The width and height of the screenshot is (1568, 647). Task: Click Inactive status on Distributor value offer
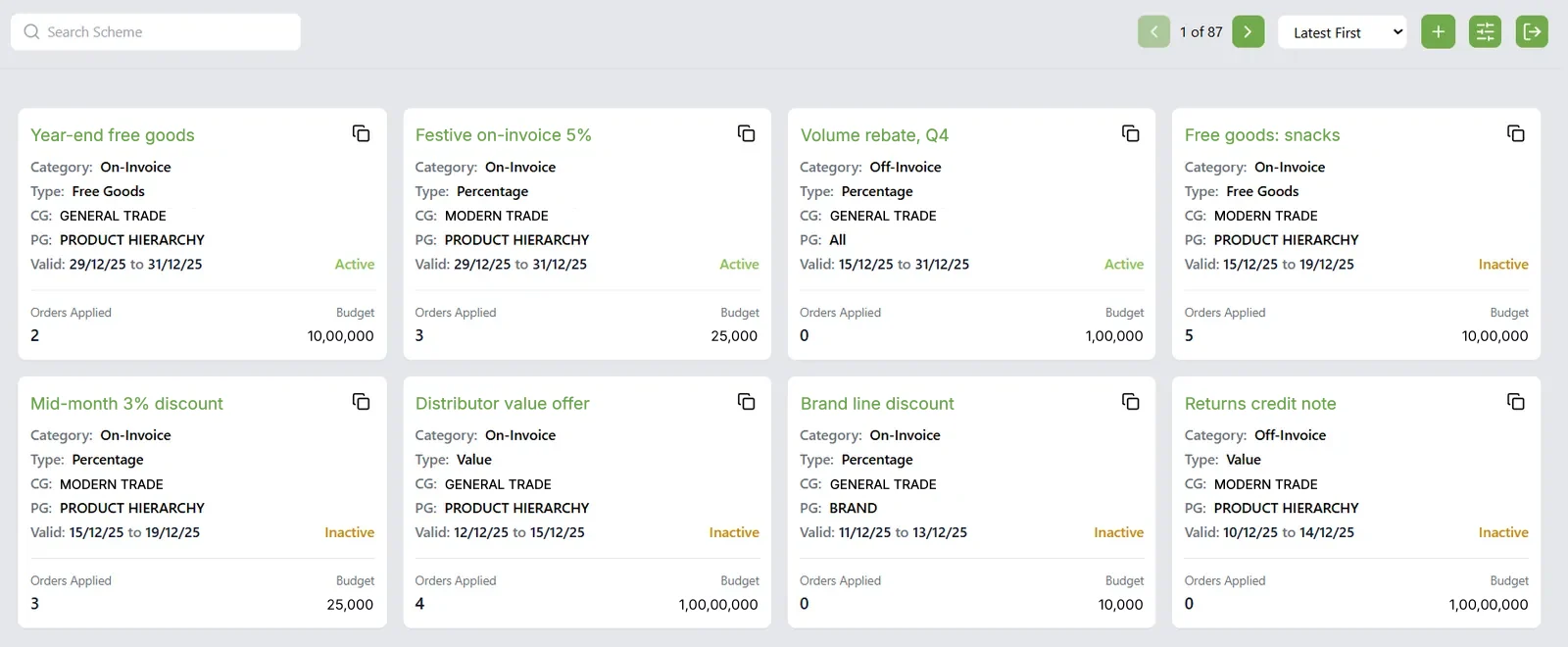click(x=734, y=533)
